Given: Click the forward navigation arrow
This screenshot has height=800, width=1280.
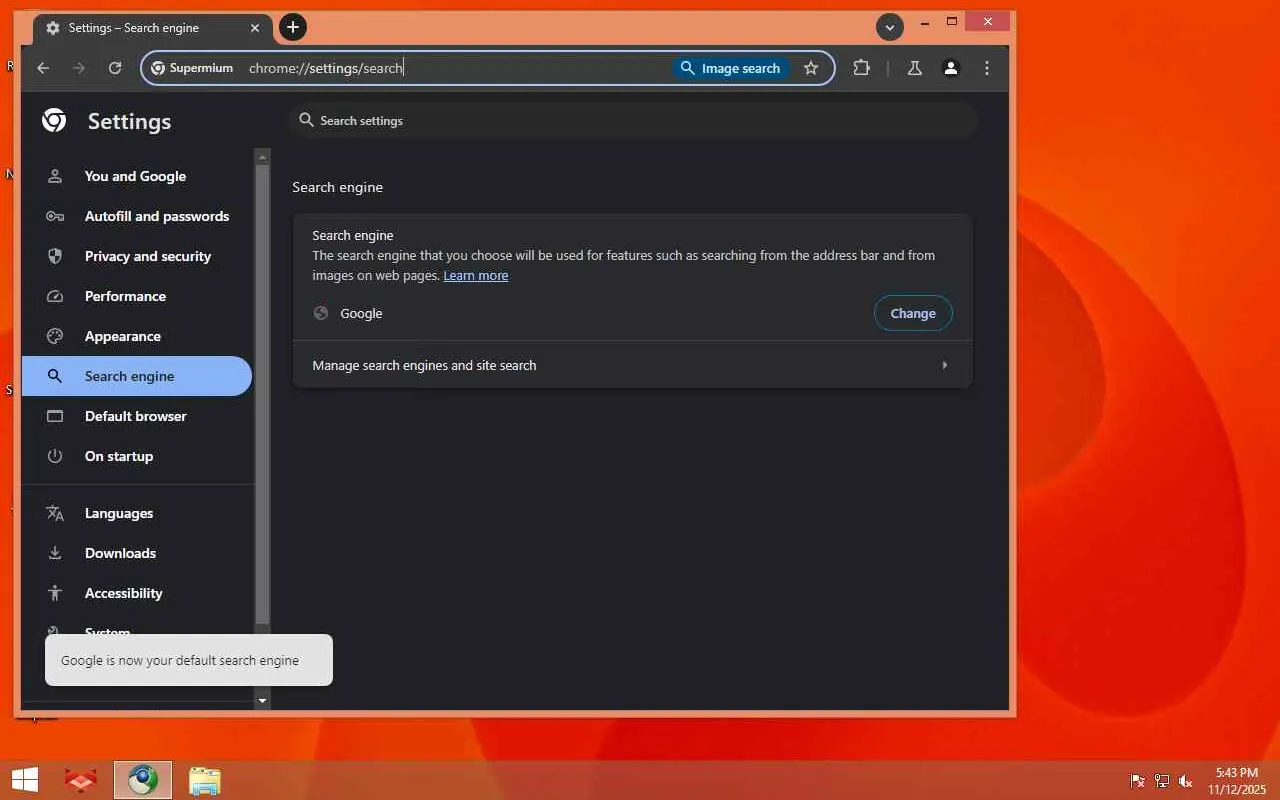Looking at the screenshot, I should 79,68.
